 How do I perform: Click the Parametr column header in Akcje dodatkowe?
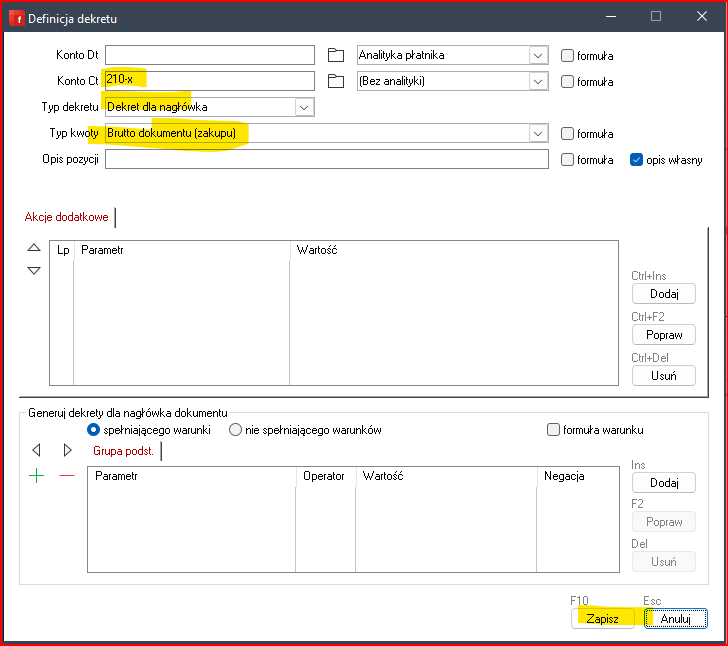point(182,250)
